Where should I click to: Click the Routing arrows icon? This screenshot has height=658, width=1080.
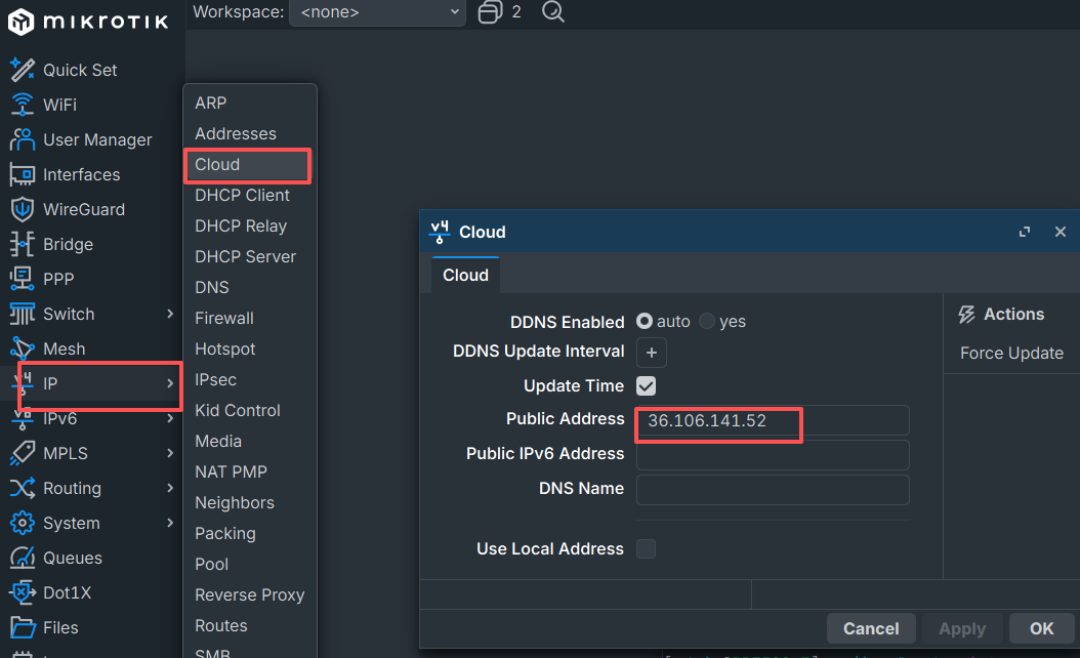point(22,489)
